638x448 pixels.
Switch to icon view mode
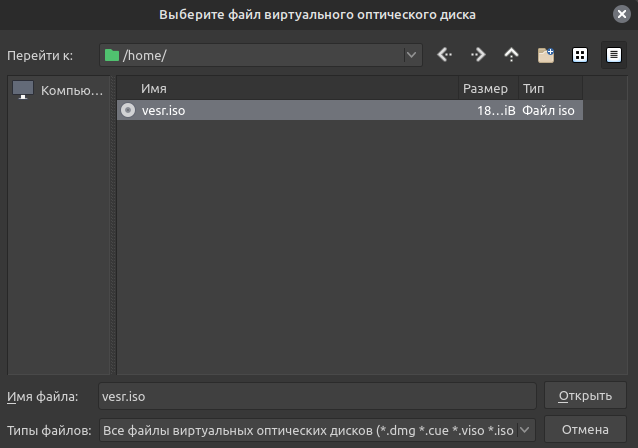tap(579, 55)
